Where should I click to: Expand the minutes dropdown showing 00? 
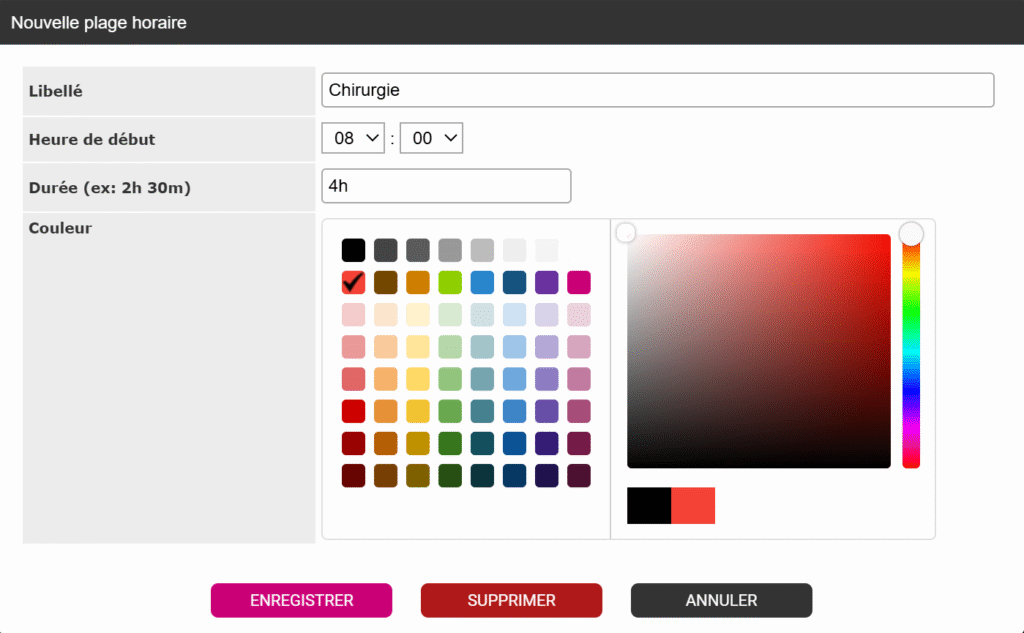(431, 139)
